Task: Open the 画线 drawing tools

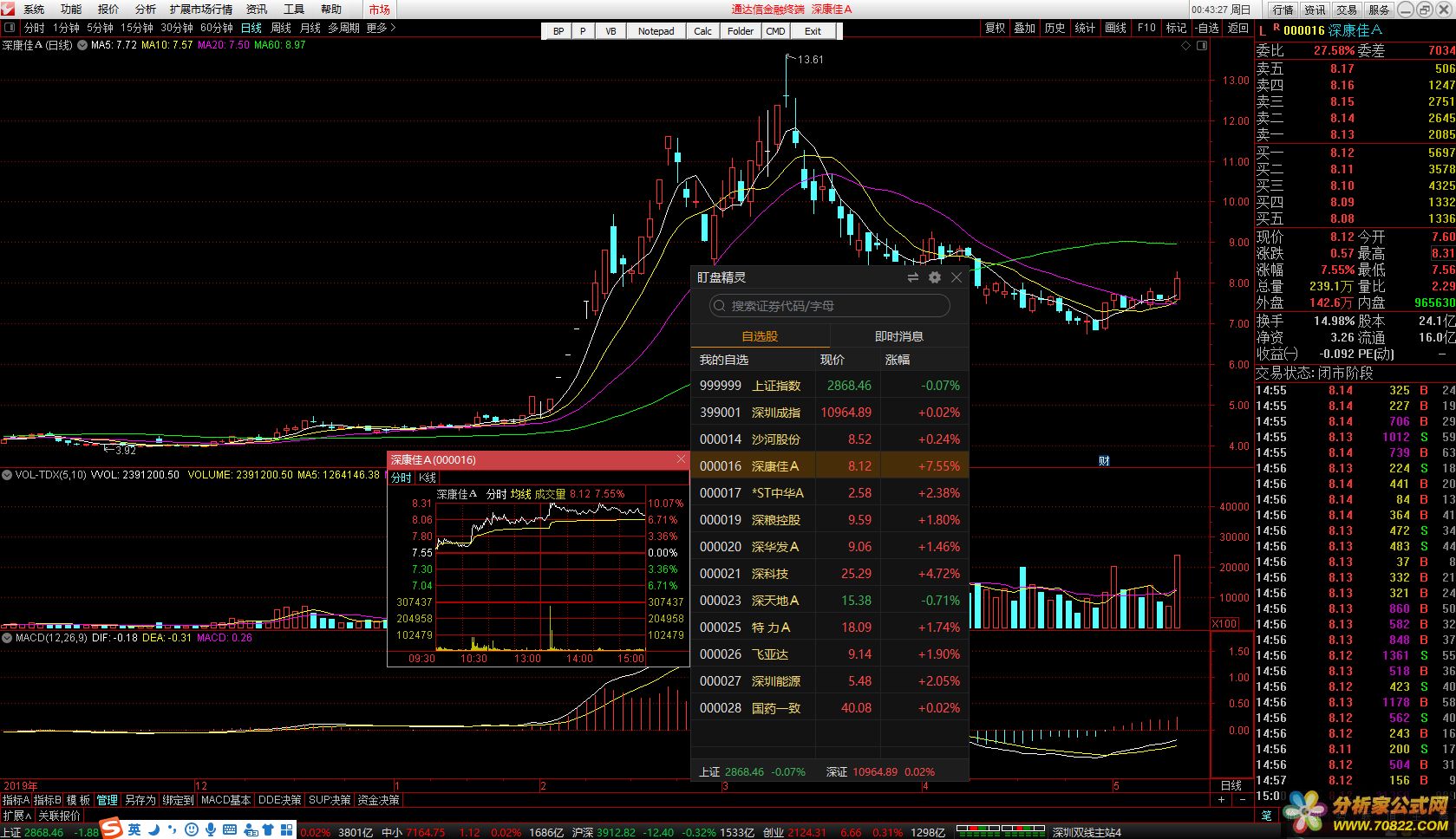Action: pyautogui.click(x=1116, y=28)
